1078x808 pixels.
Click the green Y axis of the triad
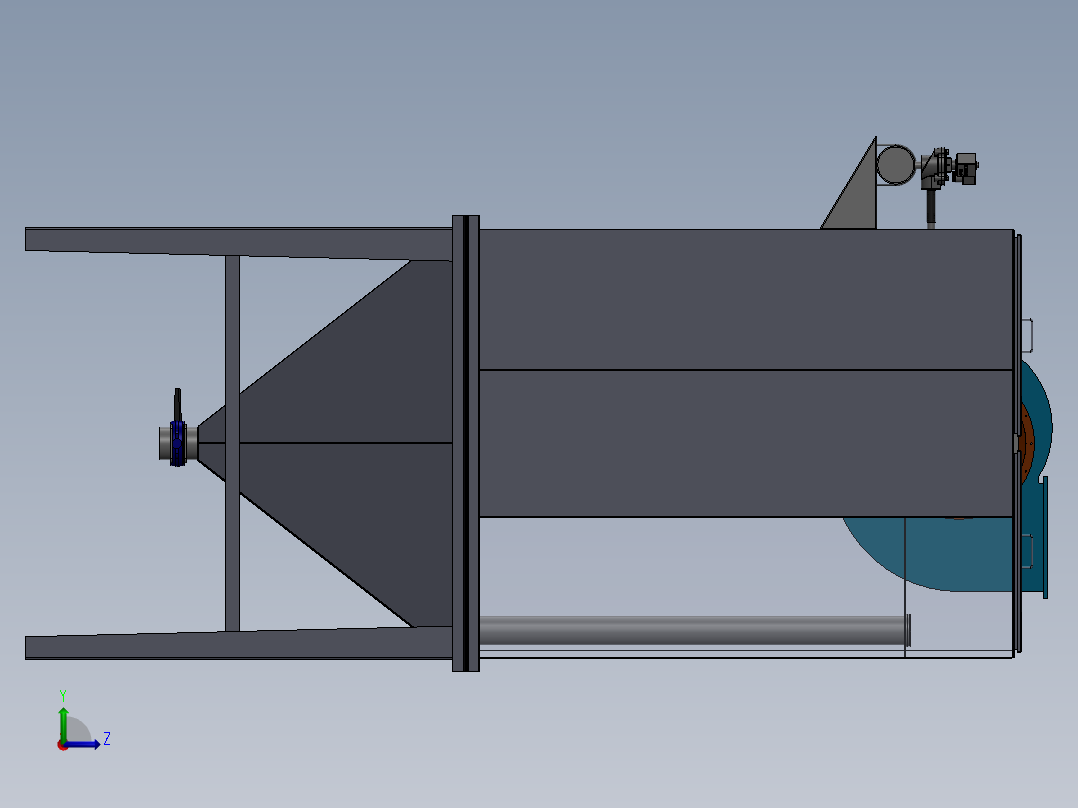(x=63, y=718)
